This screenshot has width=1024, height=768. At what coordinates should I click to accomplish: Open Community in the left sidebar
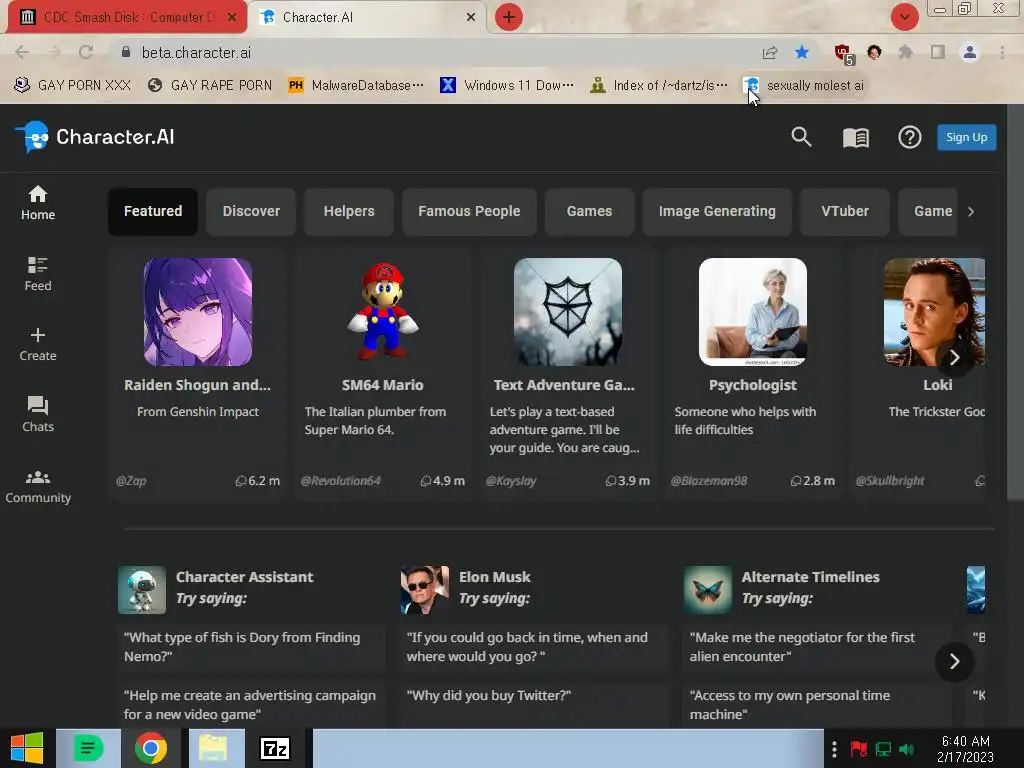[x=38, y=487]
